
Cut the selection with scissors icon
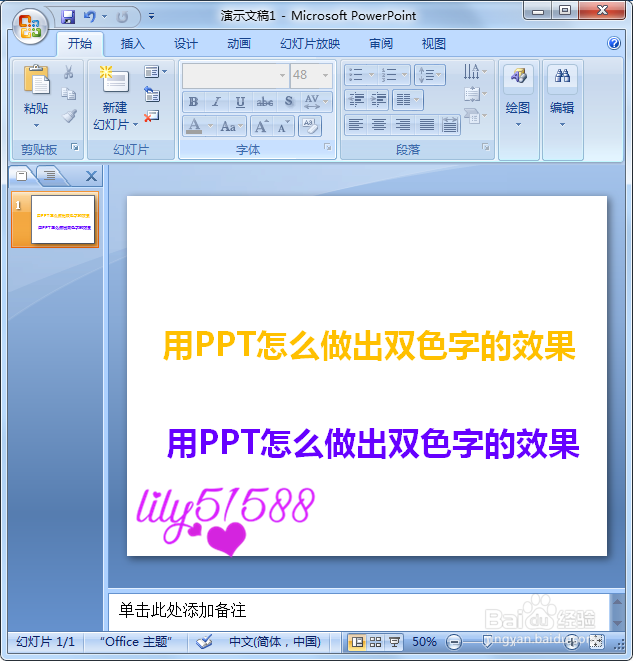pos(69,73)
